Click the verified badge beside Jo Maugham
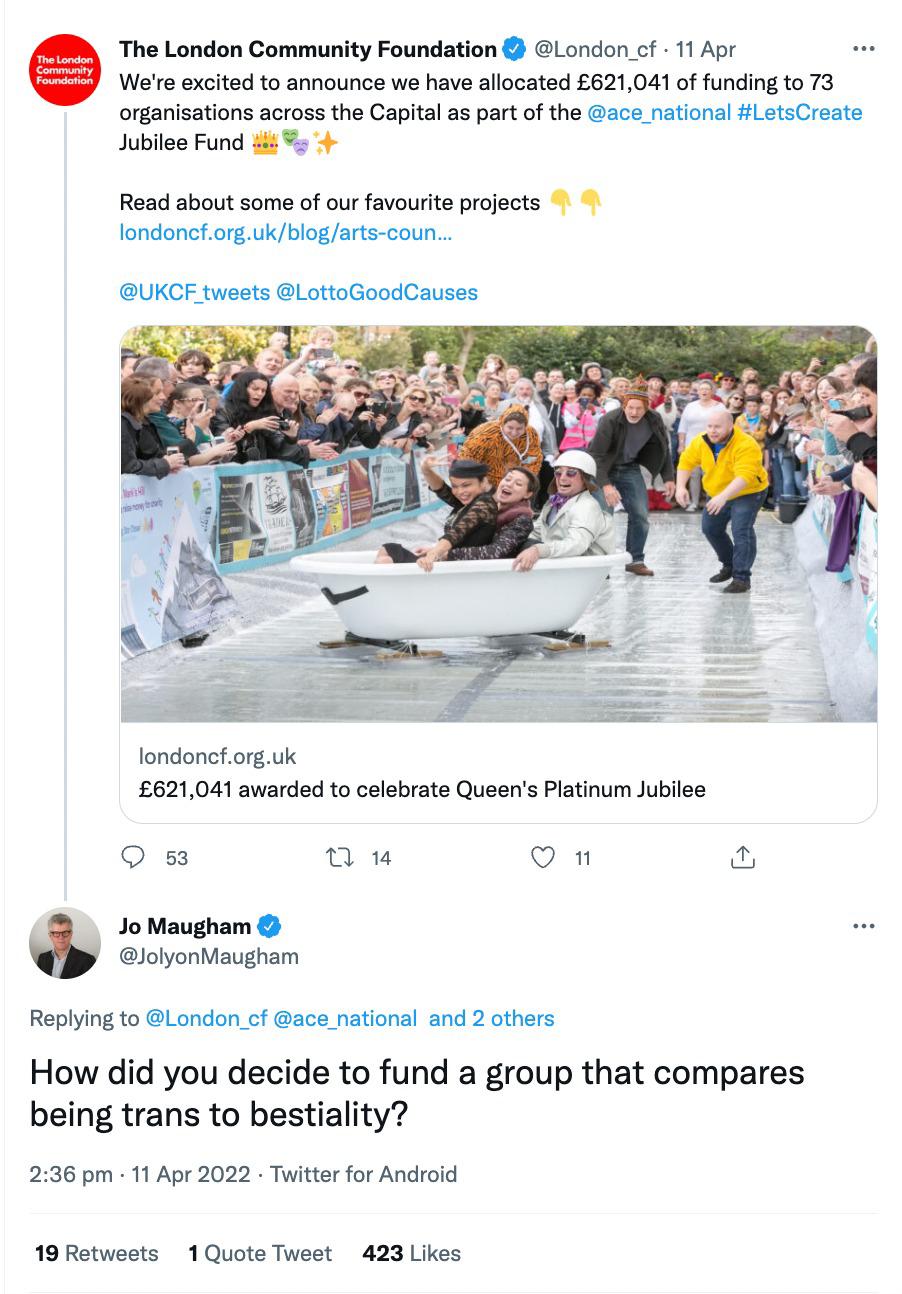 (x=270, y=926)
